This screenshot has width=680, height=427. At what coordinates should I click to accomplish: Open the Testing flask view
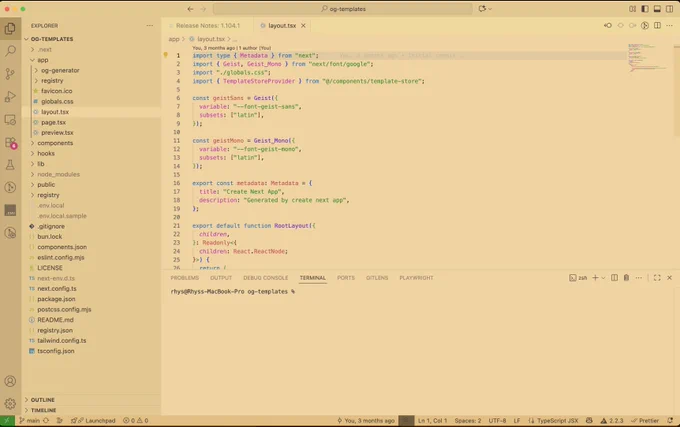click(x=10, y=165)
